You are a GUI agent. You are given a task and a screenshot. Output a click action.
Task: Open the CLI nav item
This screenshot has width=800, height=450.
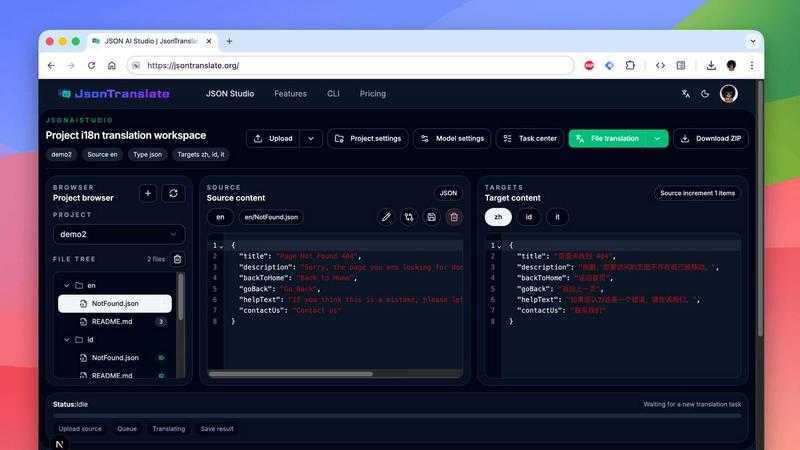pos(333,94)
